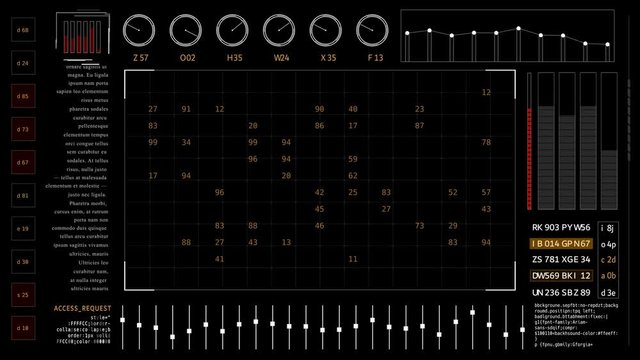Image resolution: width=640 pixels, height=360 pixels.
Task: Select grid cell 23
Action: click(420, 109)
